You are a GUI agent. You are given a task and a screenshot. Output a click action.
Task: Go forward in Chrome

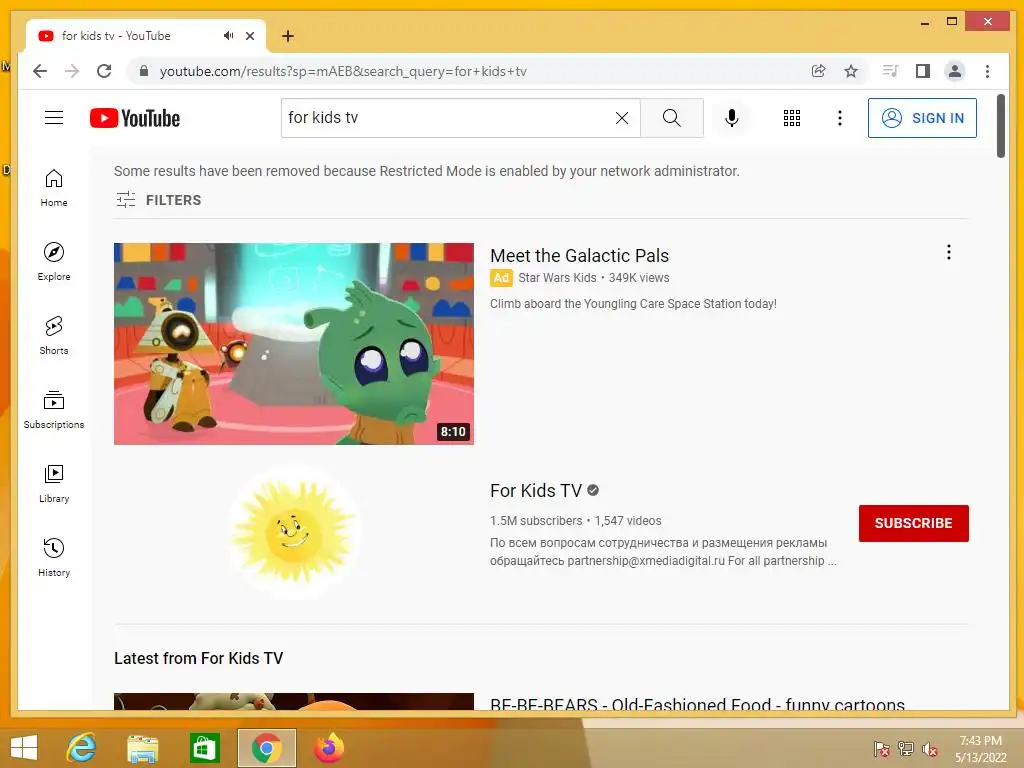pos(72,71)
